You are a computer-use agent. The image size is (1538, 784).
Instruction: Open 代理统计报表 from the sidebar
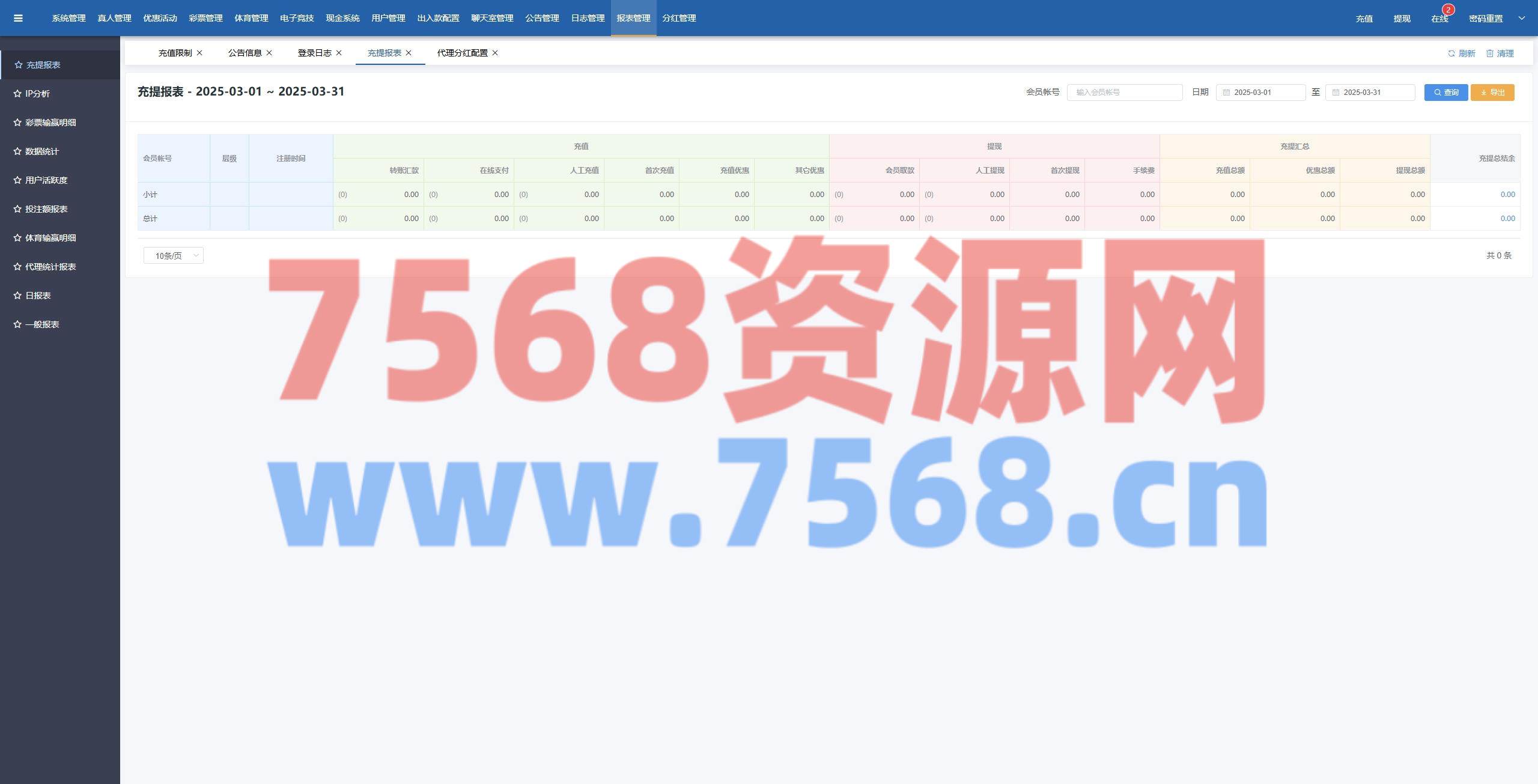[x=50, y=267]
